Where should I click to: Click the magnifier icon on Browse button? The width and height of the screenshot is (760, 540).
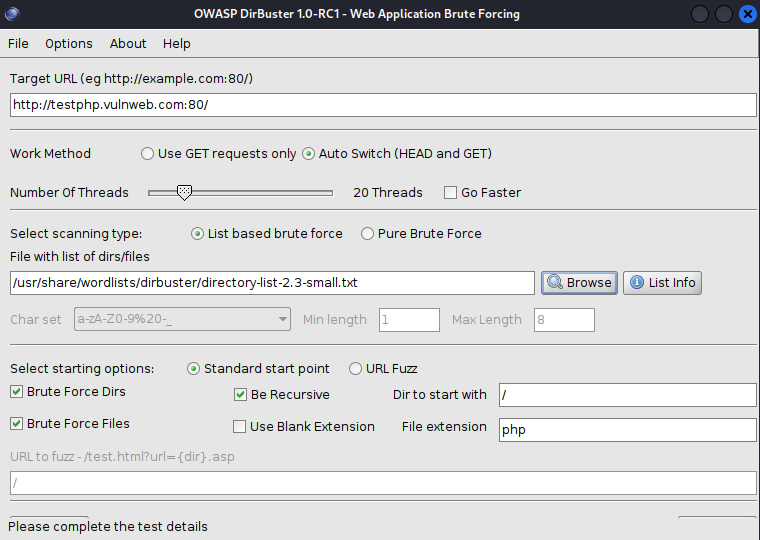[x=555, y=282]
